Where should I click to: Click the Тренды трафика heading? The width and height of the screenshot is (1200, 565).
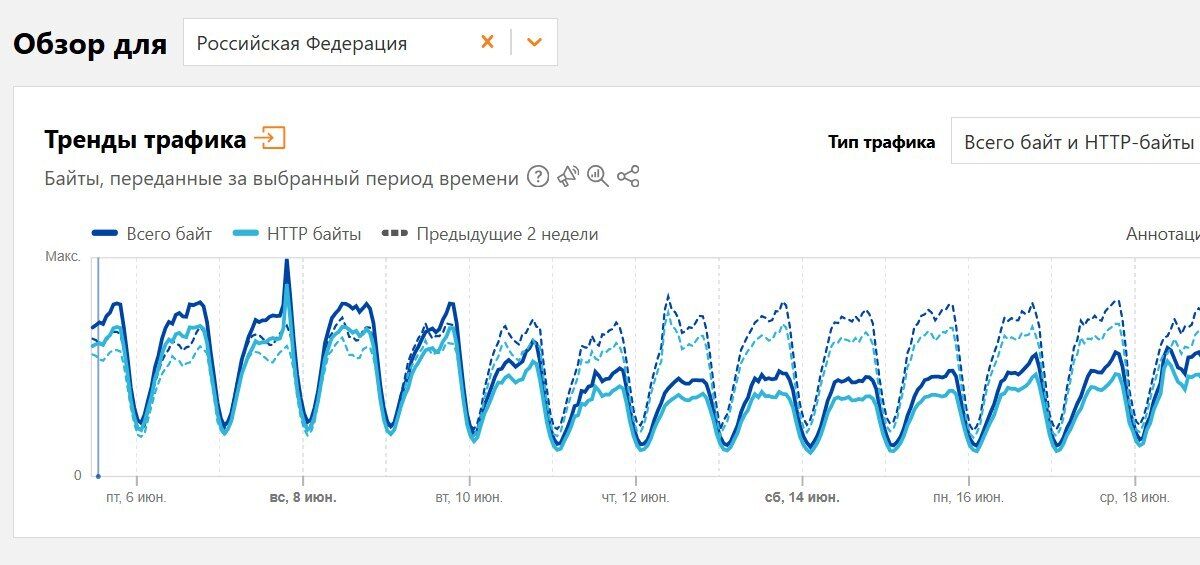coord(145,140)
